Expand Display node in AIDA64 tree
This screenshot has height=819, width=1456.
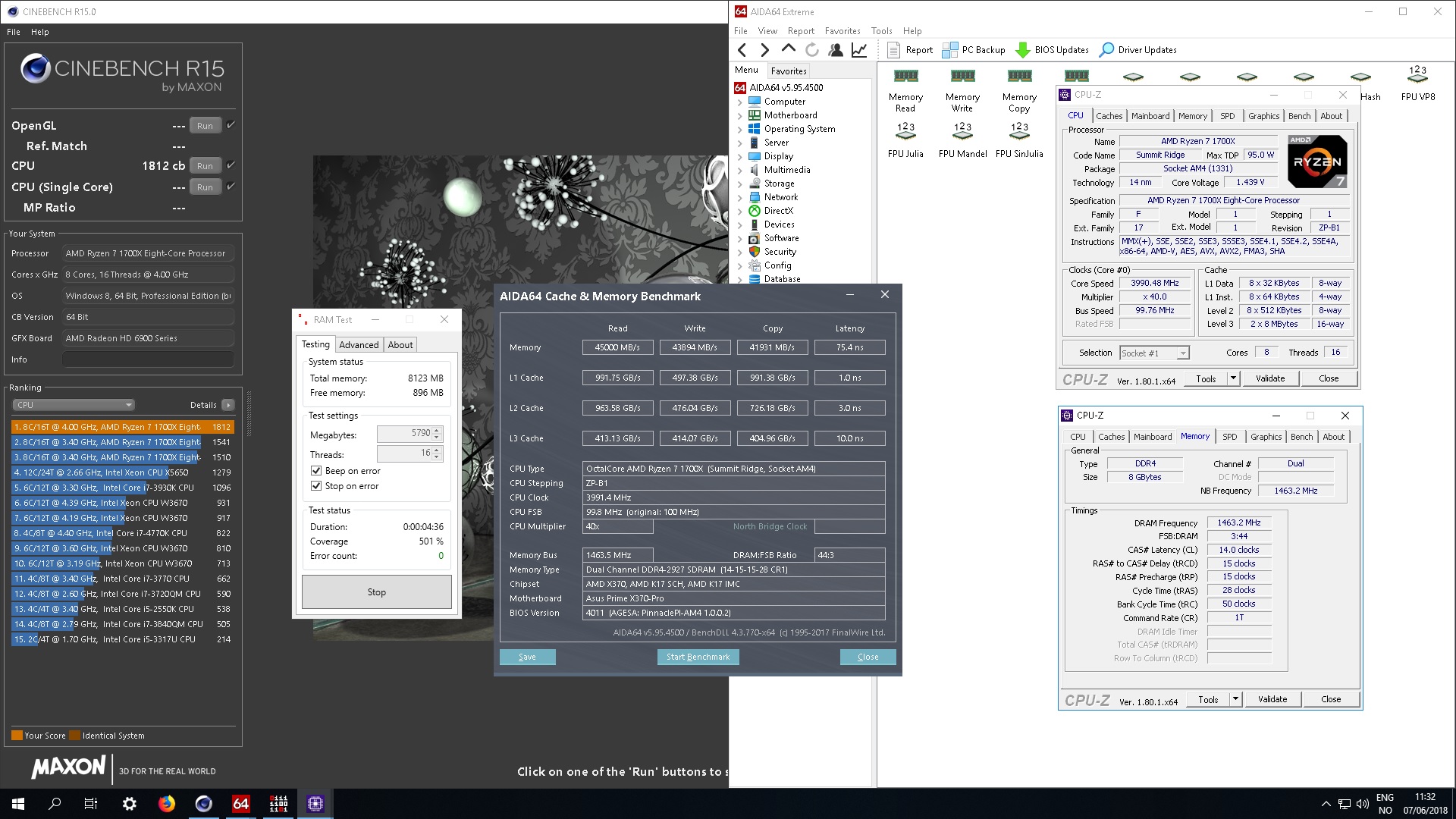tap(740, 156)
